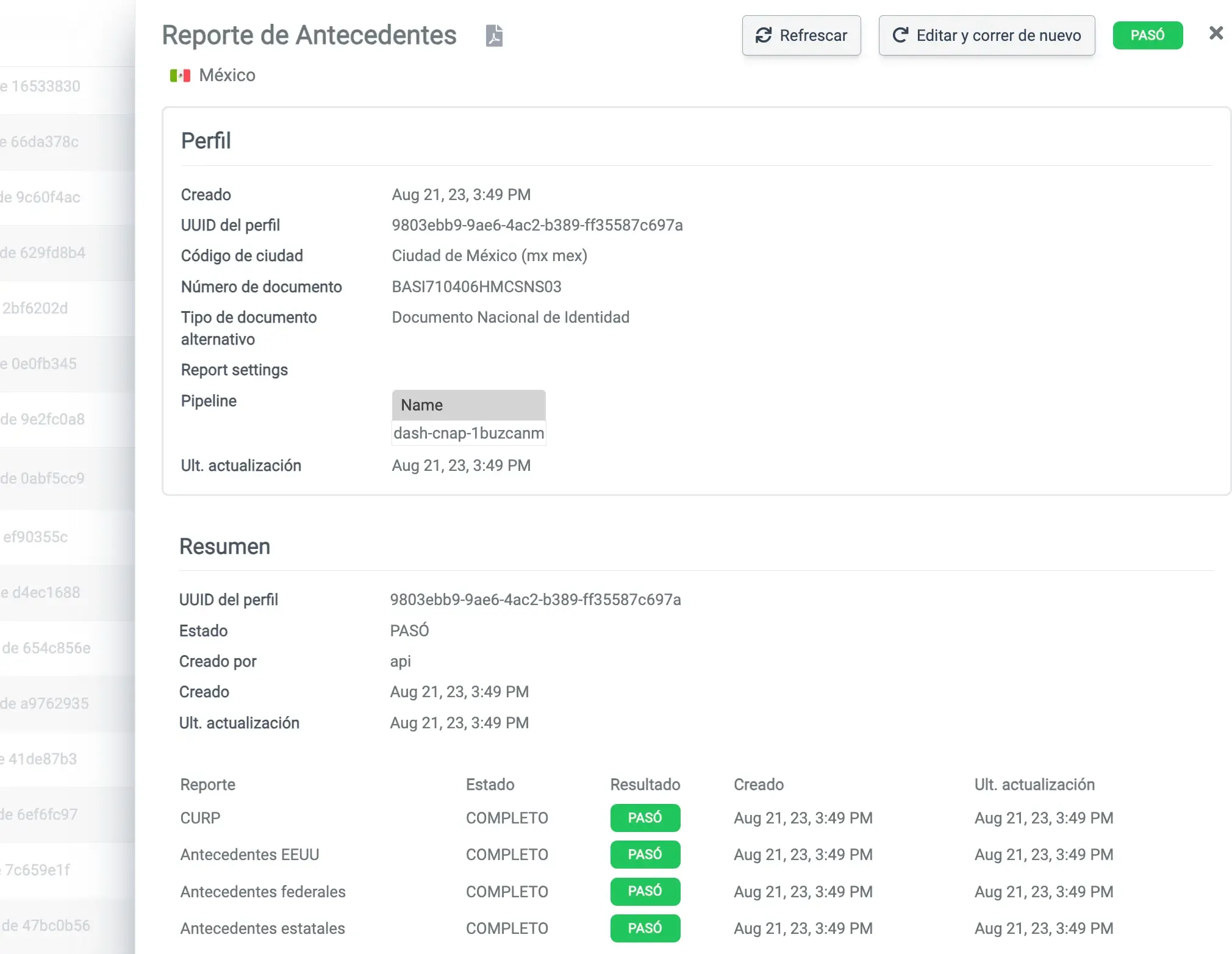Click the México flag icon

[180, 76]
